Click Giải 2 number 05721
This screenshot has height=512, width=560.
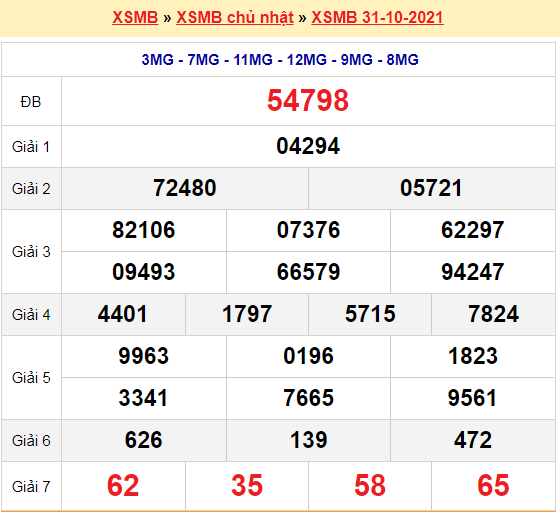click(431, 188)
